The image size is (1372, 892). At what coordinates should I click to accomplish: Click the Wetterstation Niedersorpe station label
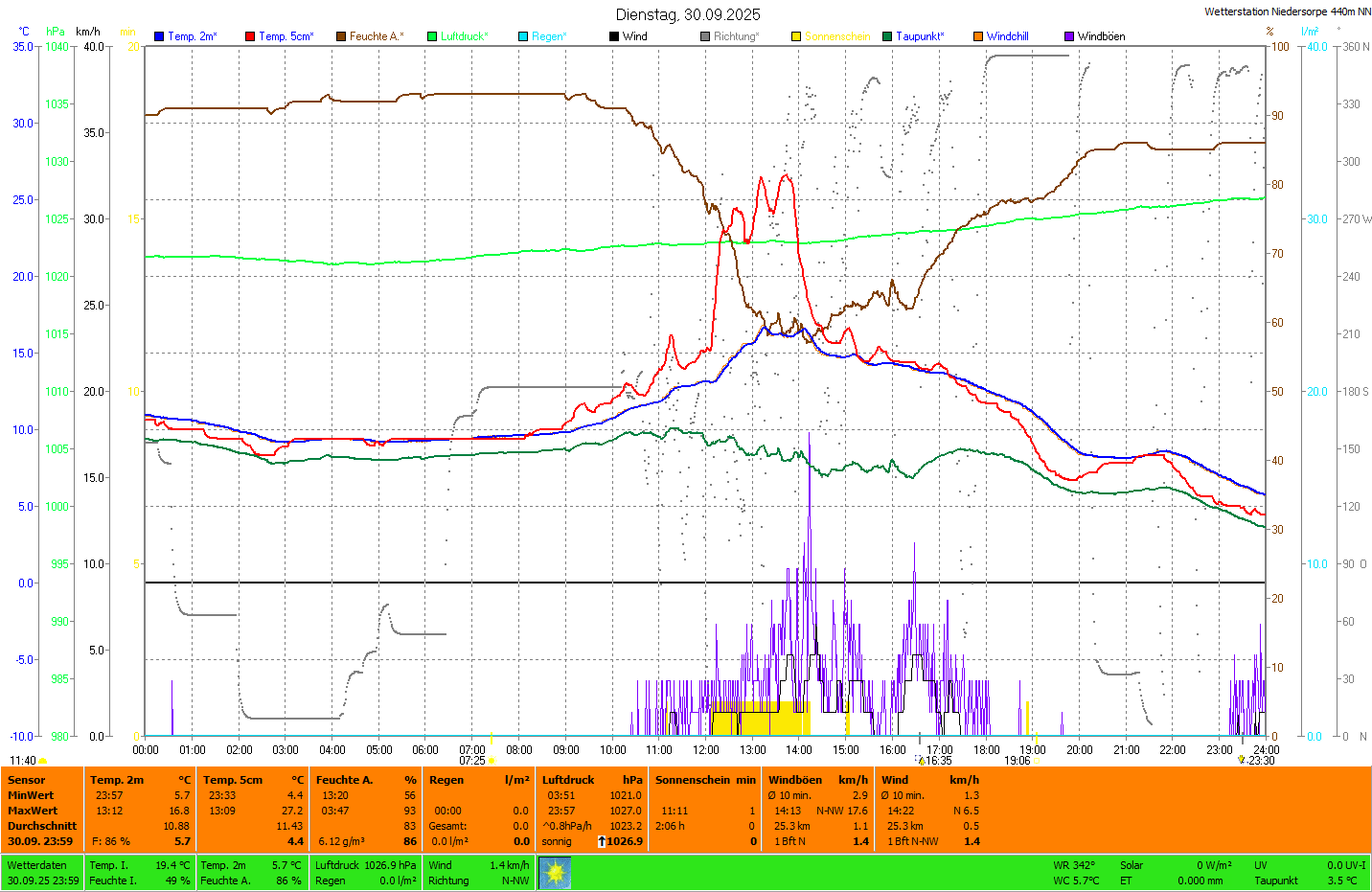point(1287,12)
